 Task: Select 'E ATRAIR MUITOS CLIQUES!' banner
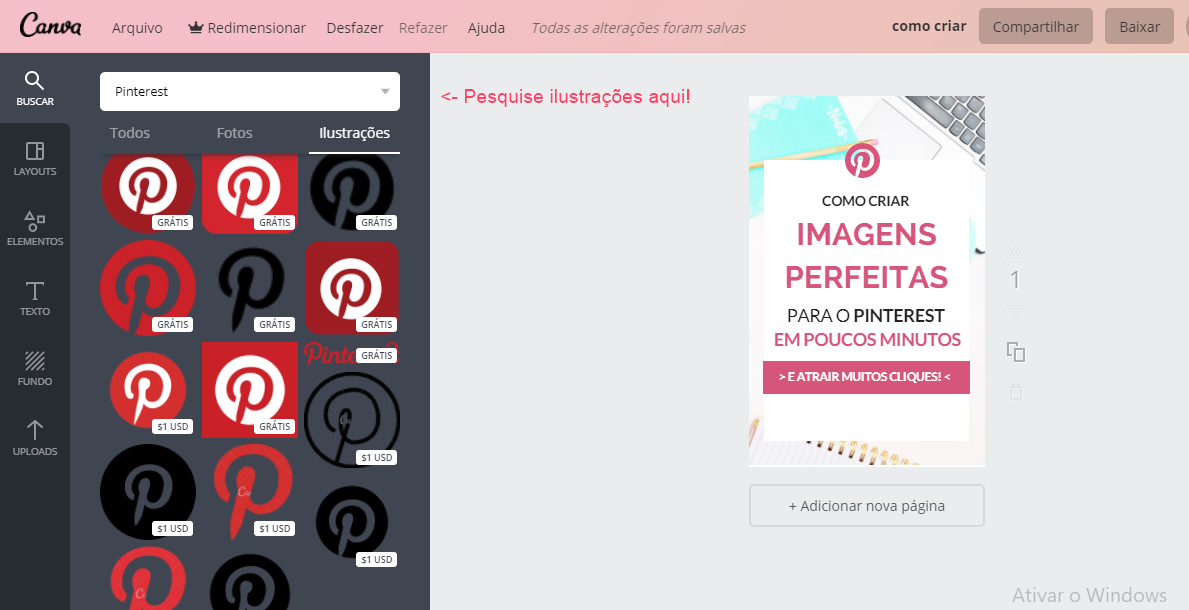pos(866,377)
